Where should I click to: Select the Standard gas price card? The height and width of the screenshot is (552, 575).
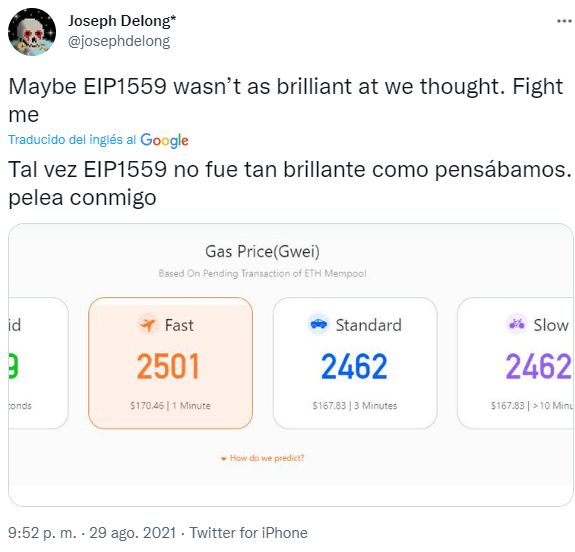[x=355, y=363]
